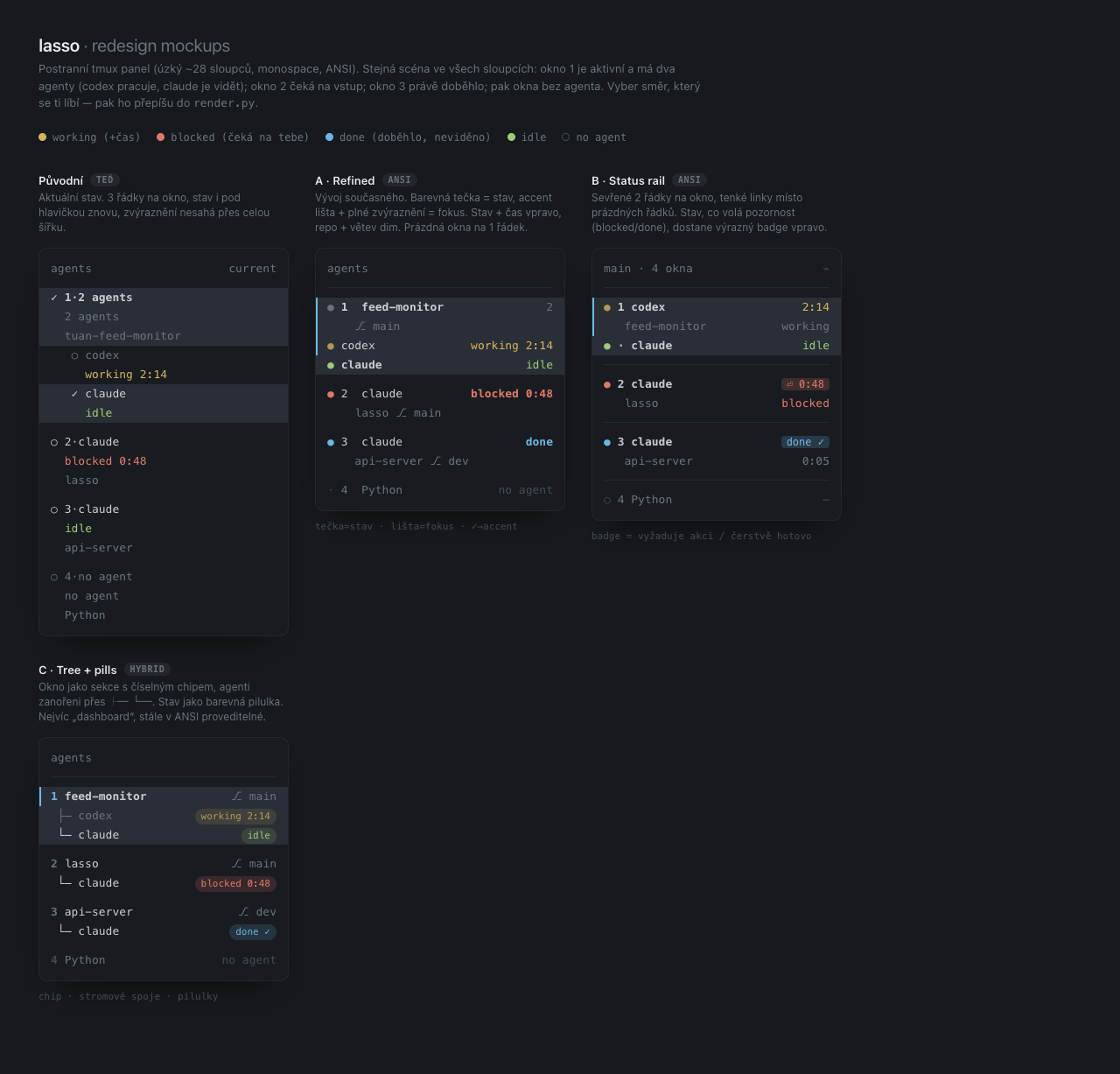Click the yellow '2:14' time in panel B
Screen dimensions: 1120x1074
point(815,307)
